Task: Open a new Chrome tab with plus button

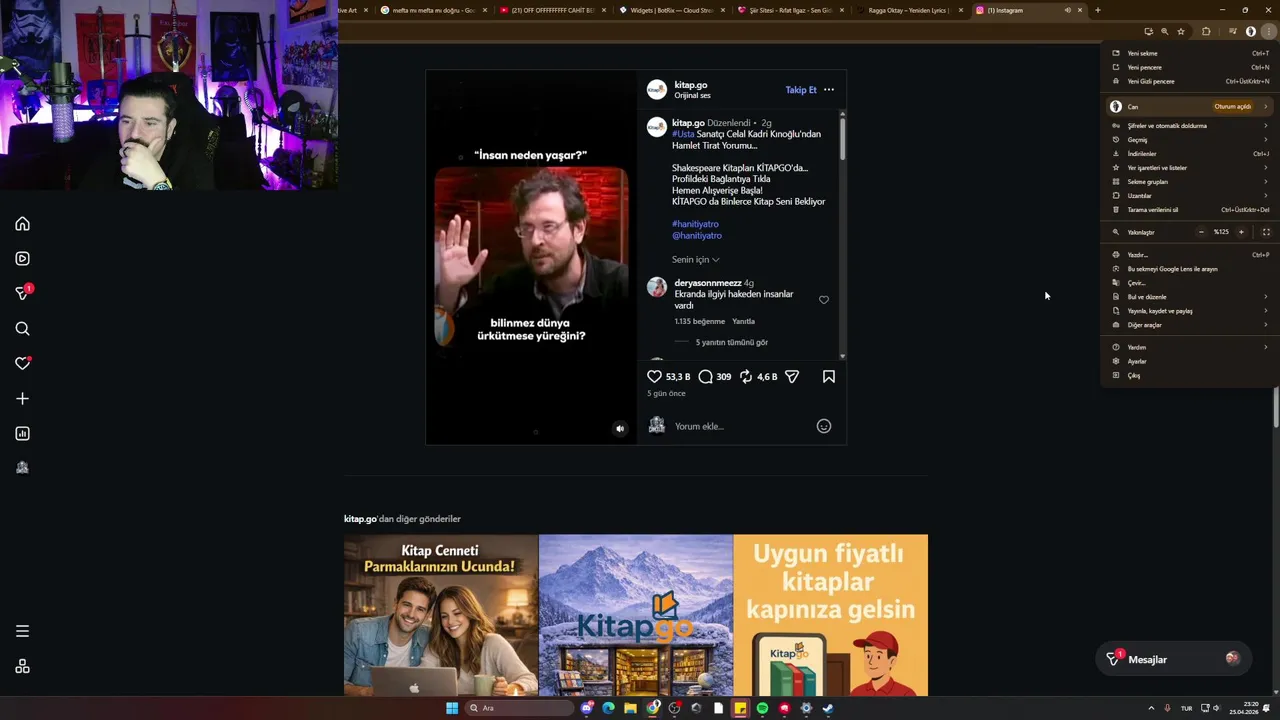Action: (1097, 10)
